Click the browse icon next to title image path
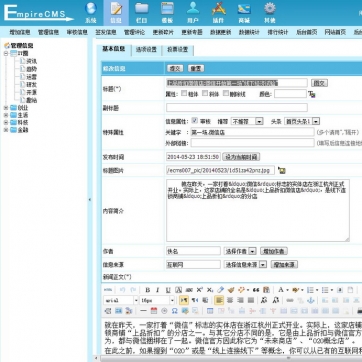The image size is (362, 362). click(281, 170)
